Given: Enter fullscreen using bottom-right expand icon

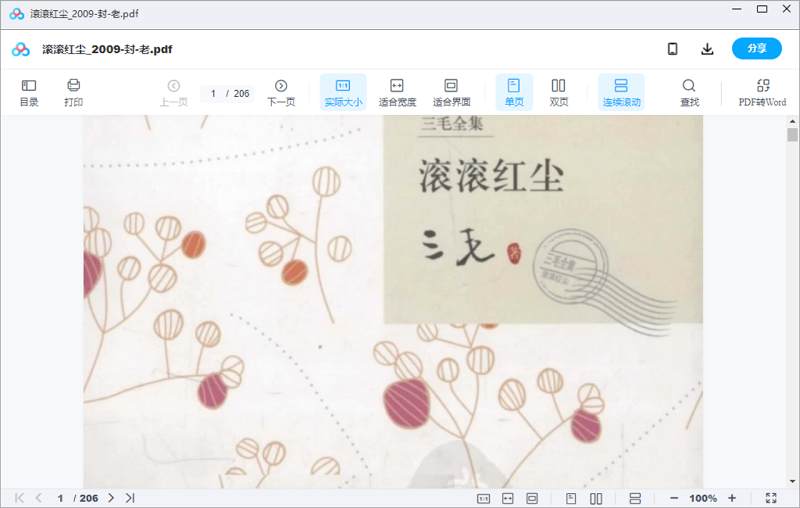Looking at the screenshot, I should point(771,498).
